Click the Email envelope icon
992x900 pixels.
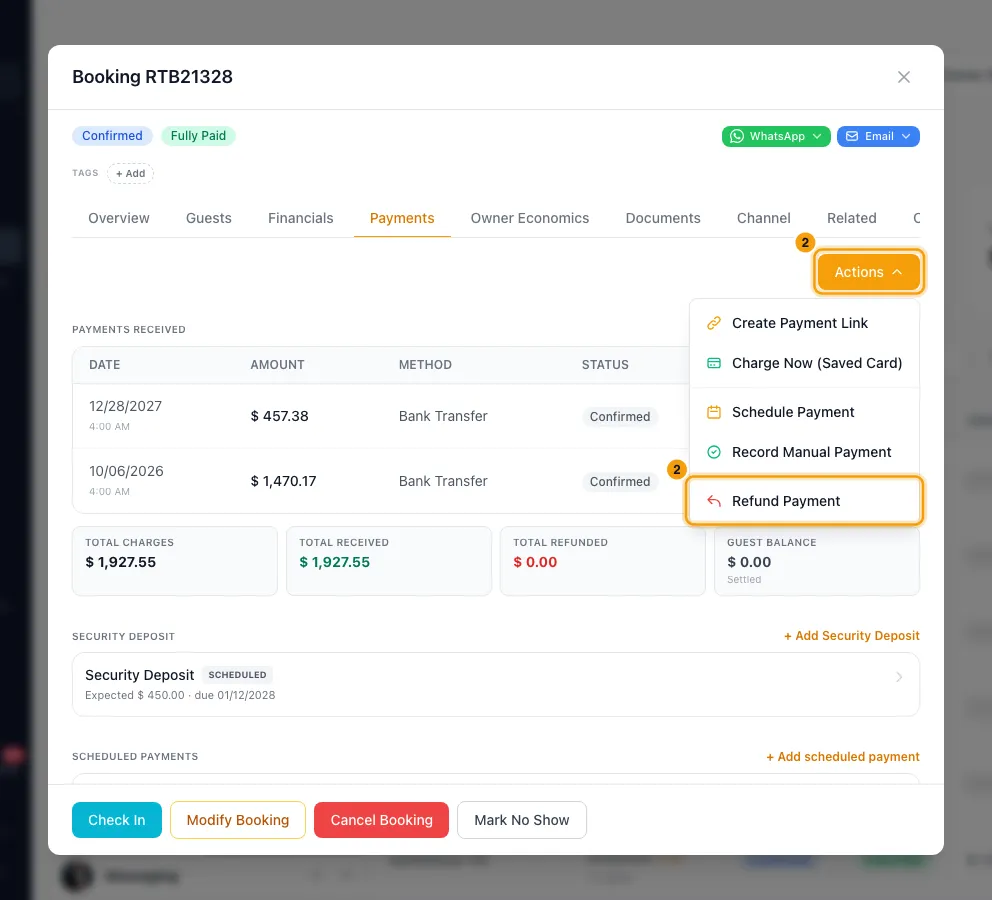[x=852, y=137]
